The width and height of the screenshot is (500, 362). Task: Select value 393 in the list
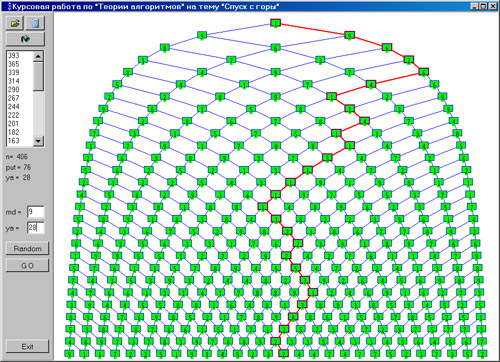(14, 55)
